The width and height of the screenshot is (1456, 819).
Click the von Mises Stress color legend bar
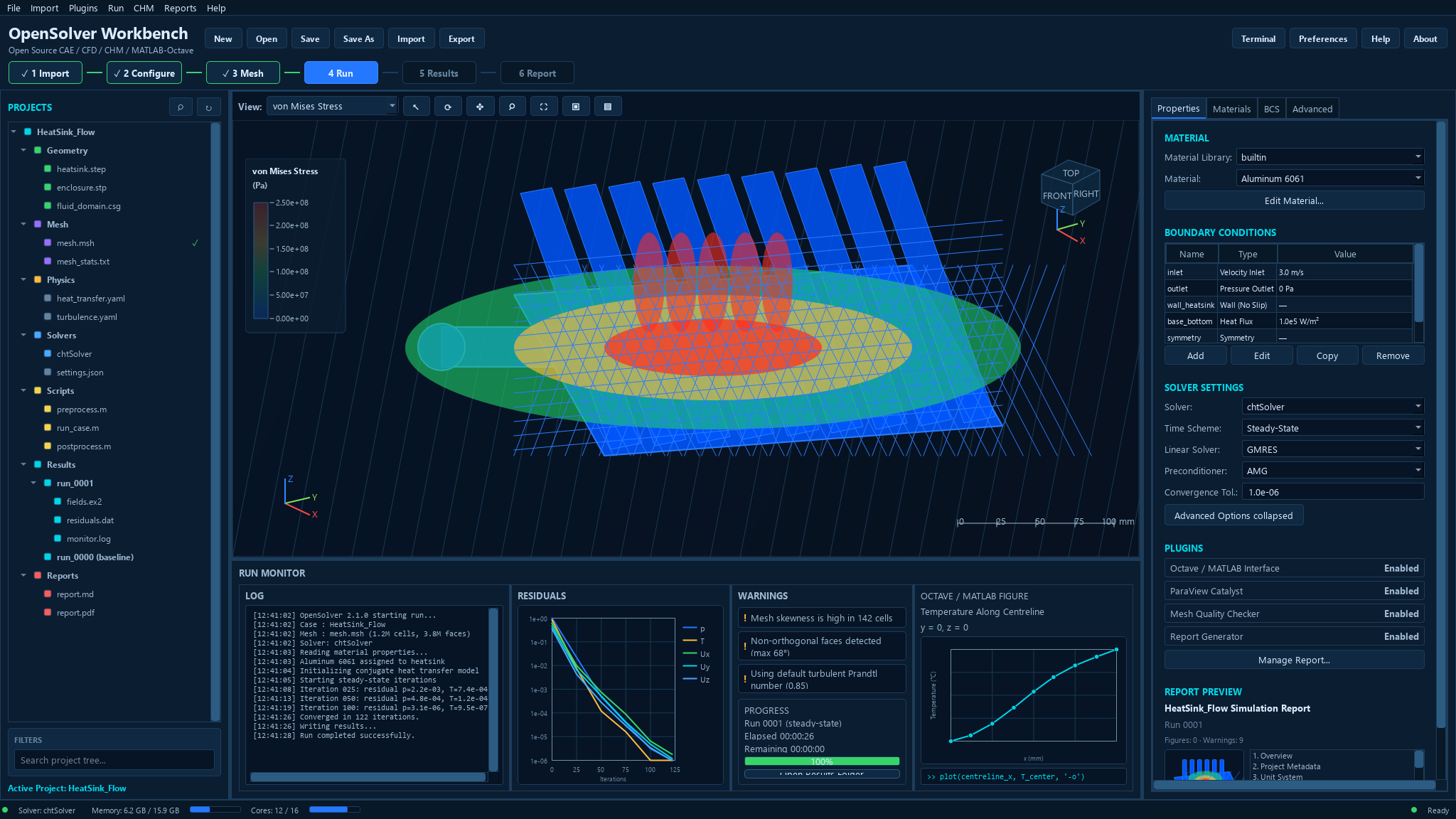[261, 260]
